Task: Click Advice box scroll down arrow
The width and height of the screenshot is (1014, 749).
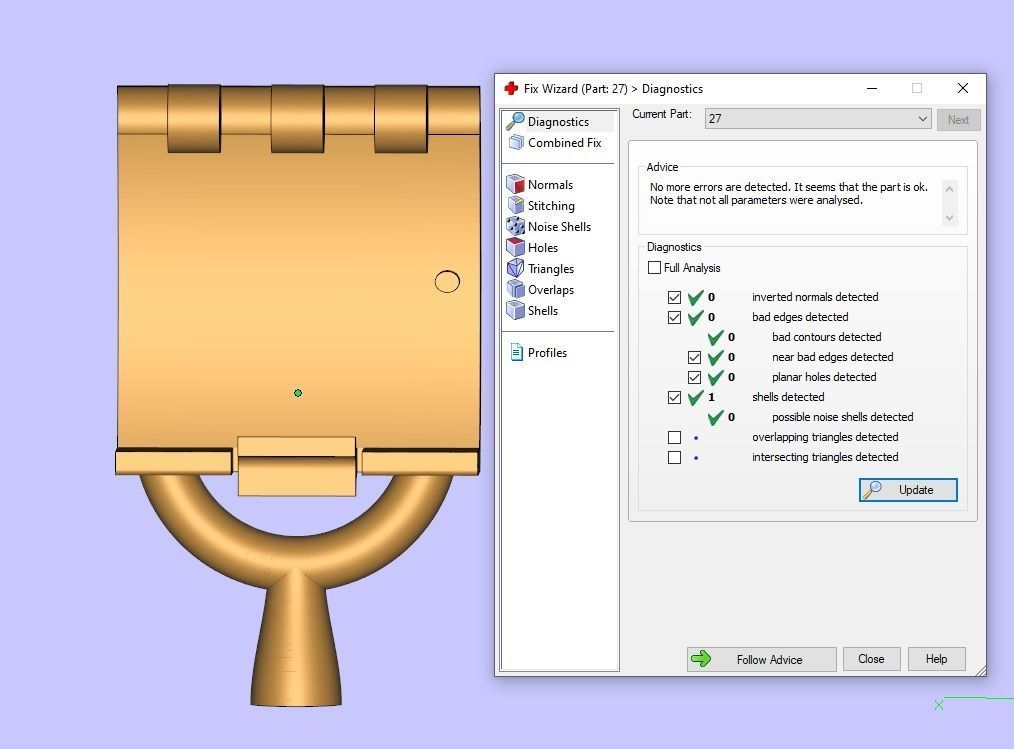Action: click(x=949, y=218)
